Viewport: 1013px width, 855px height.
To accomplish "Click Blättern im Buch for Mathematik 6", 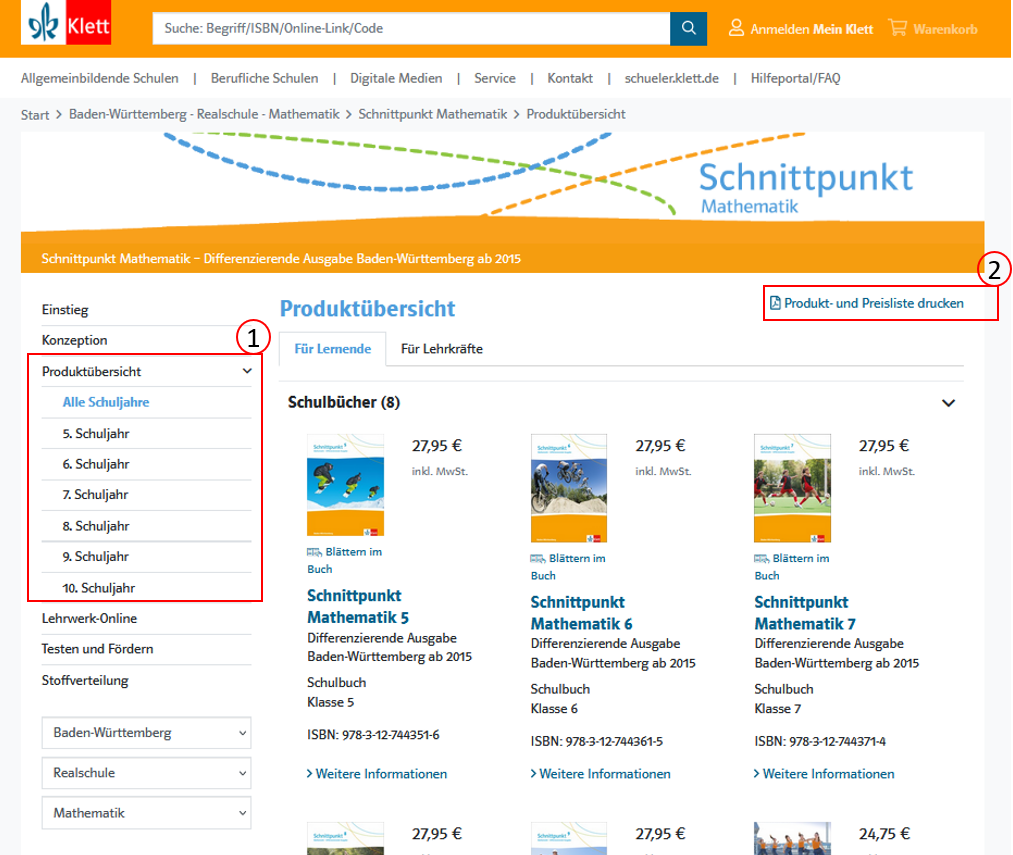I will pyautogui.click(x=568, y=567).
